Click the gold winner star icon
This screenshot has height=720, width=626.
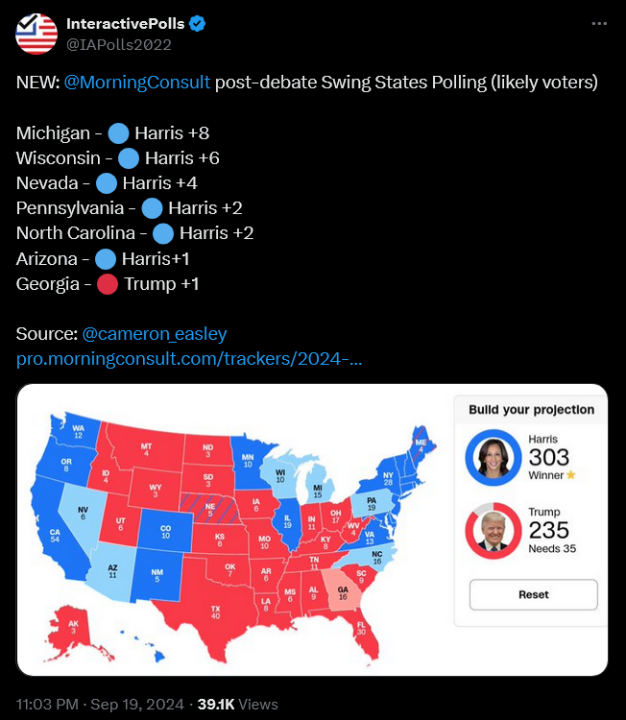coord(571,475)
